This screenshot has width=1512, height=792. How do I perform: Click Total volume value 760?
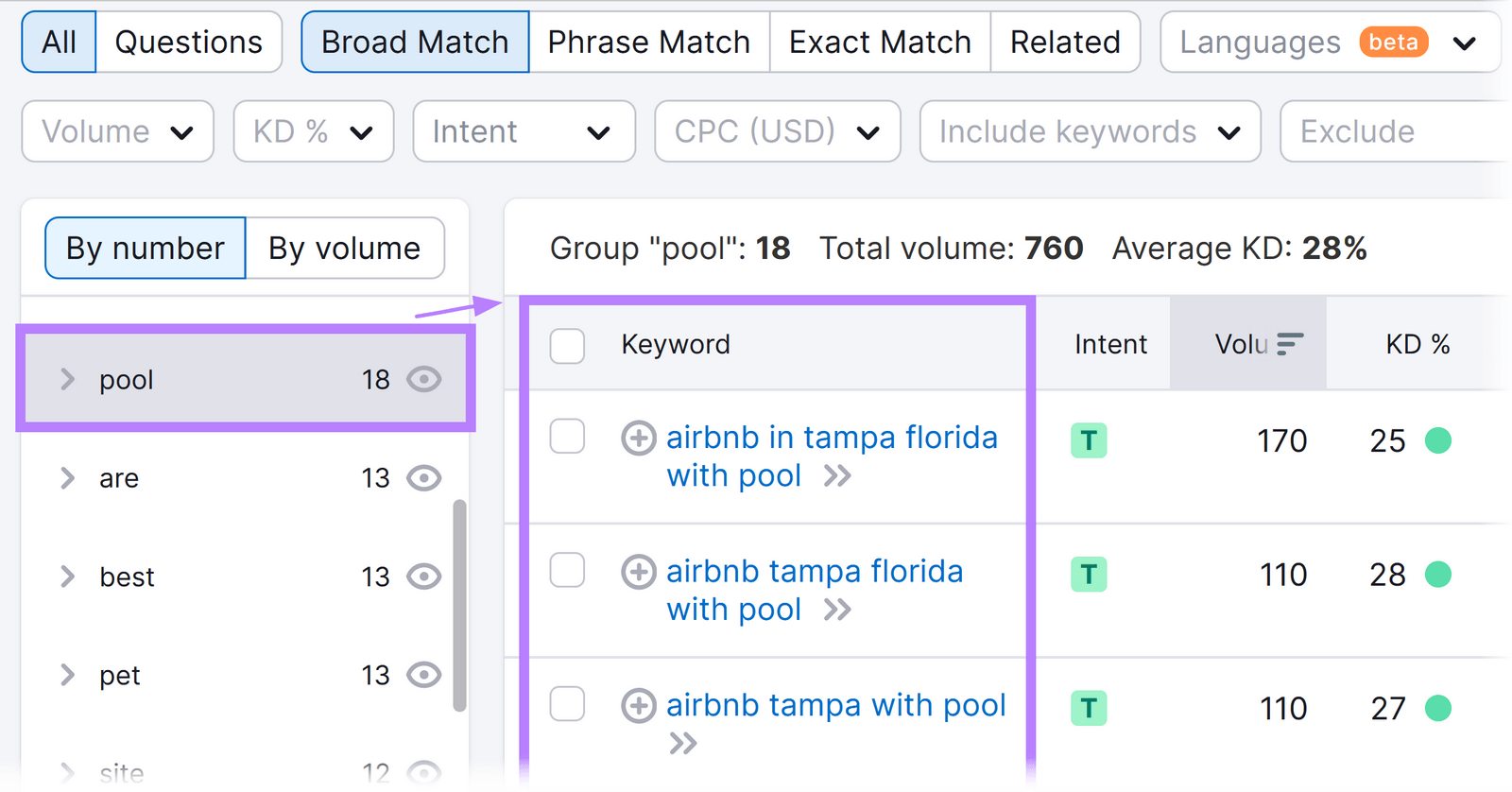tap(1054, 249)
